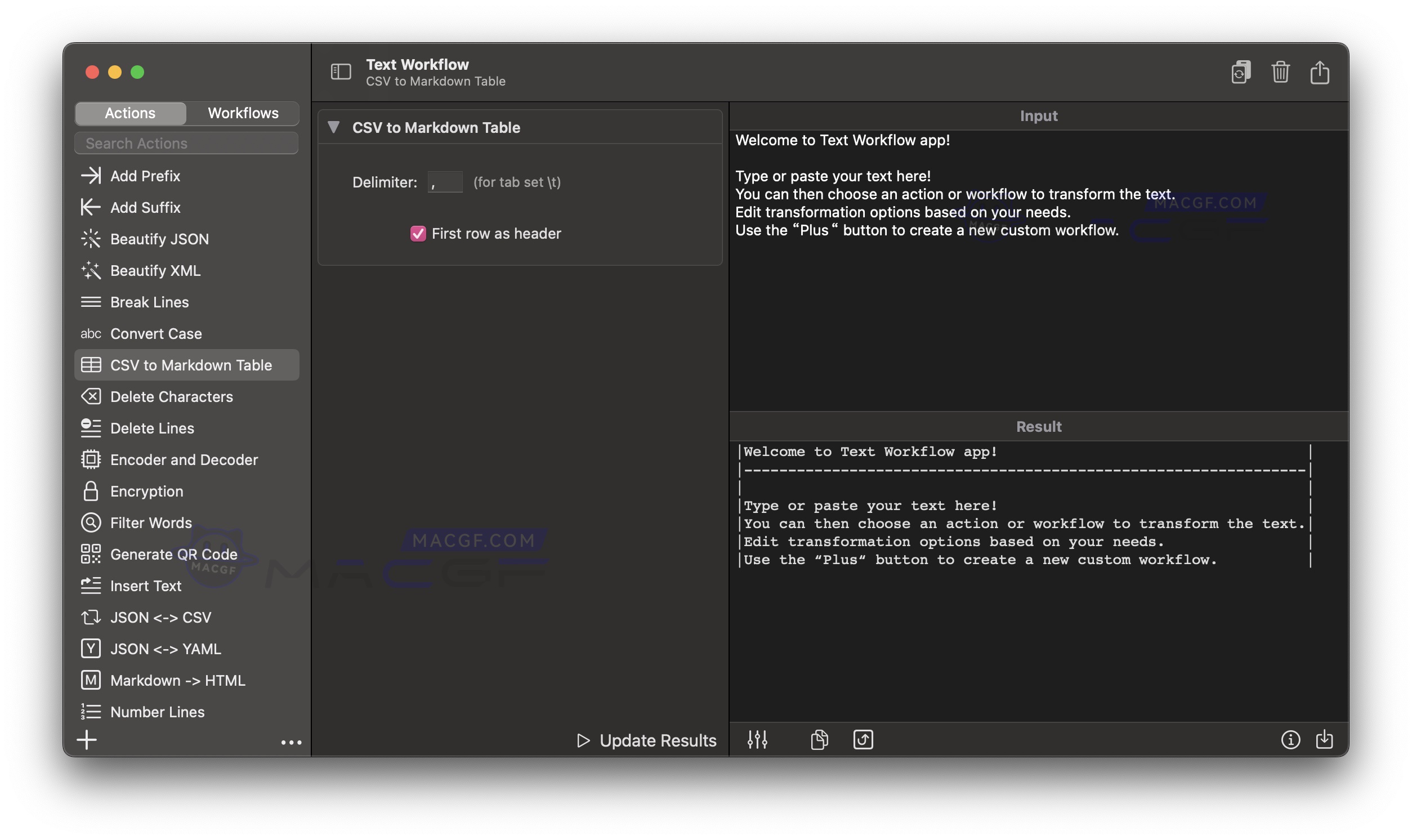
Task: Use result as new input with loop icon
Action: 863,740
